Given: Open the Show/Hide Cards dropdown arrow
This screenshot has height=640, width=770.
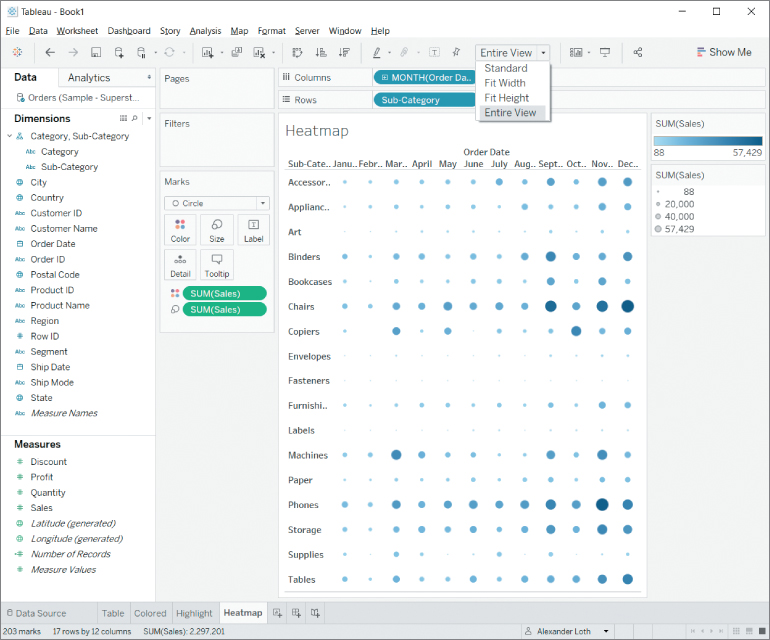Looking at the screenshot, I should [x=589, y=53].
